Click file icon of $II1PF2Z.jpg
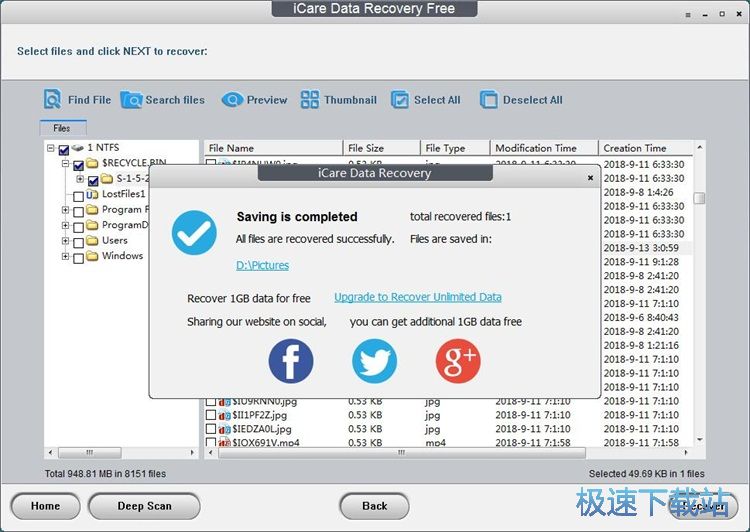Viewport: 750px width, 532px height. pos(225,416)
